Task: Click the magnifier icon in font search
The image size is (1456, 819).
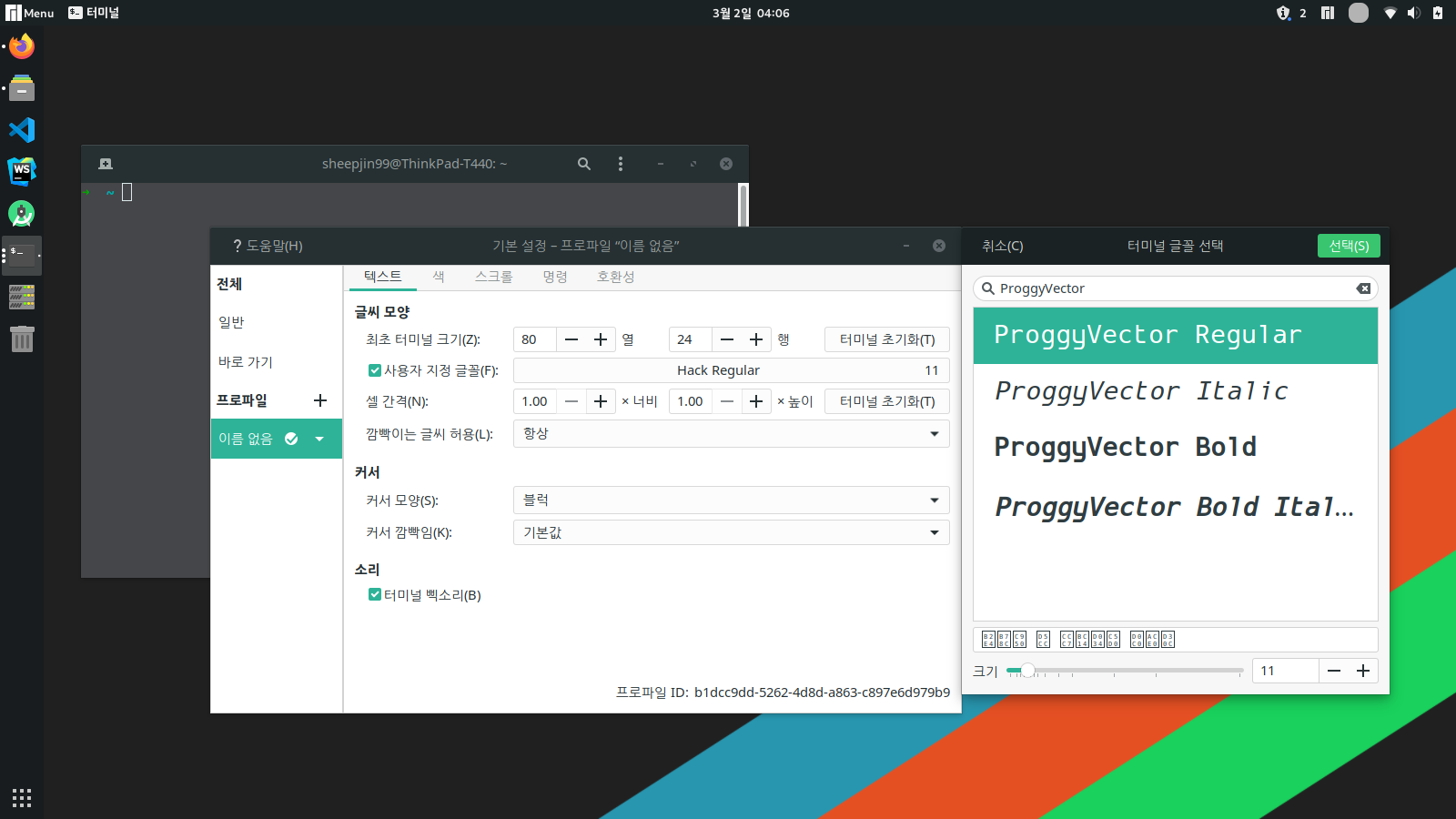Action: (987, 288)
